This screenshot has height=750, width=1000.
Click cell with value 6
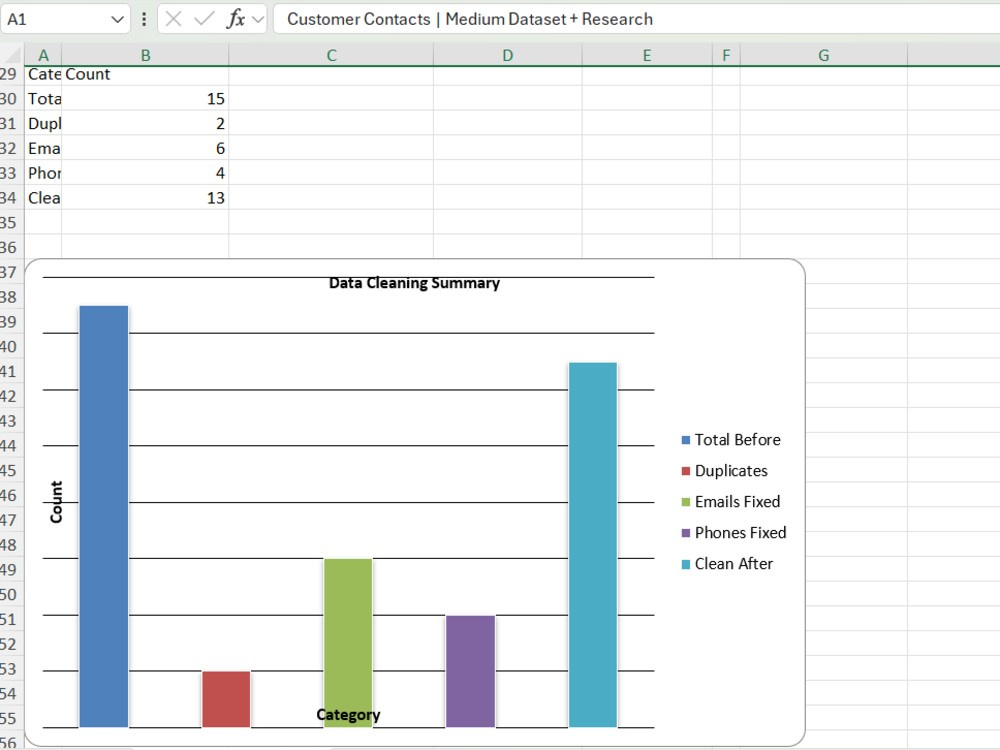tap(145, 148)
